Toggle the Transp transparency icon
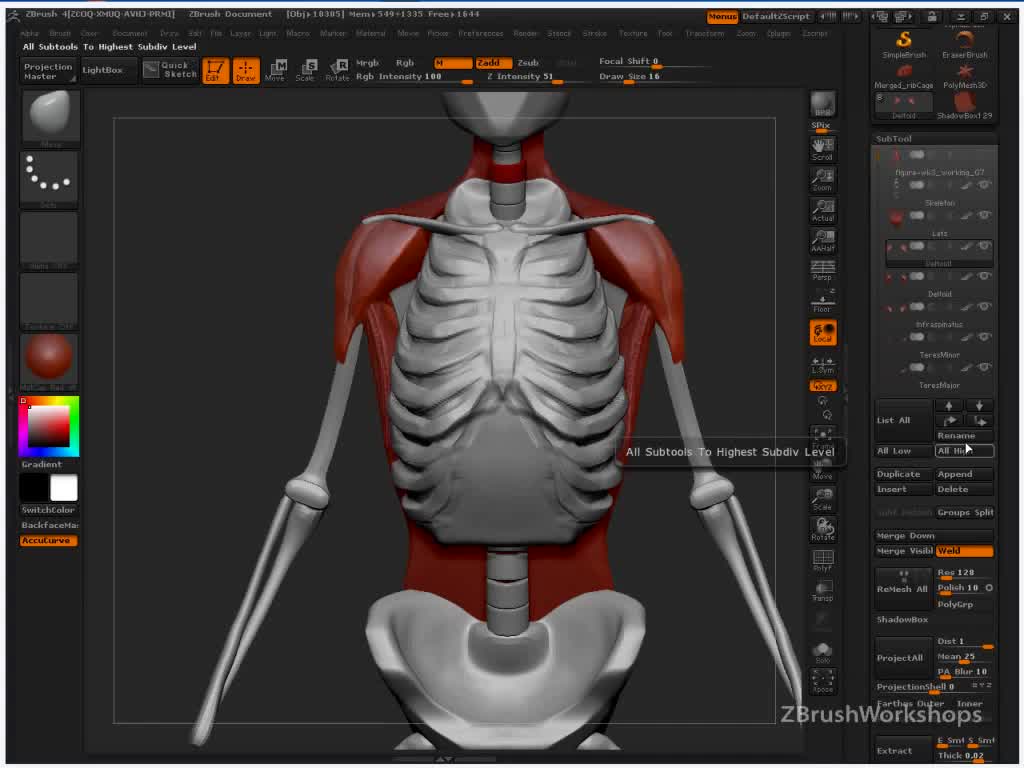This screenshot has width=1024, height=768. pyautogui.click(x=822, y=591)
